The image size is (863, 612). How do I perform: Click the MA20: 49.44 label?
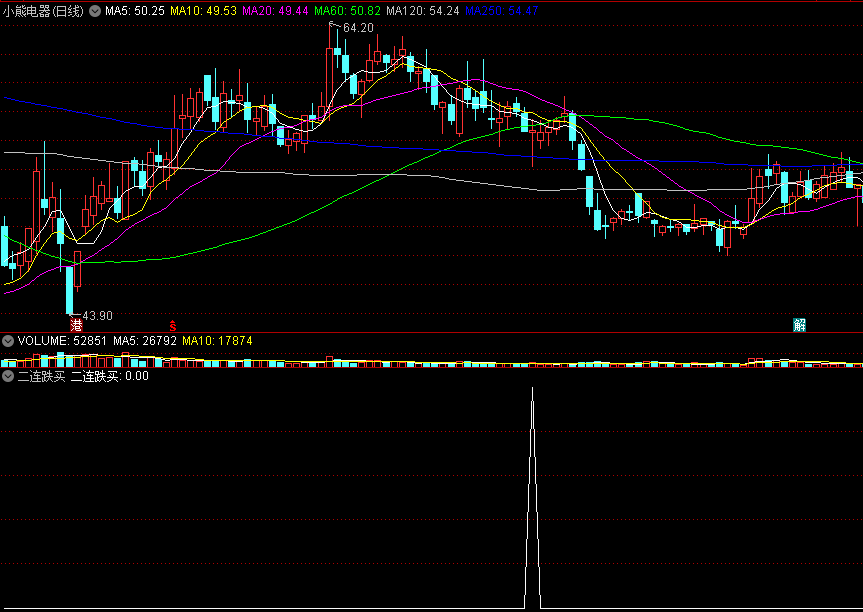pos(275,11)
